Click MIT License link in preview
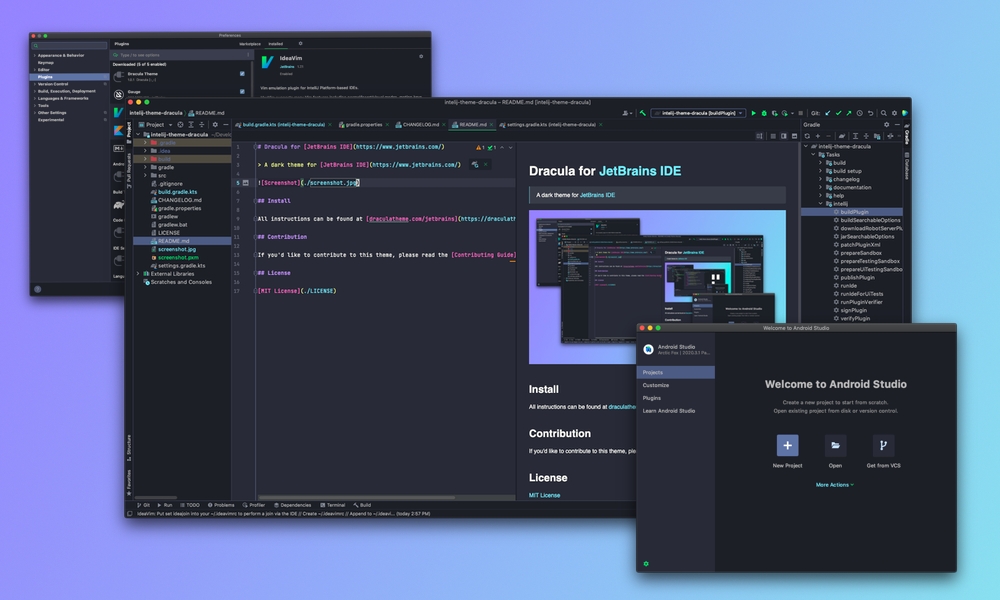Viewport: 1000px width, 600px height. 544,495
